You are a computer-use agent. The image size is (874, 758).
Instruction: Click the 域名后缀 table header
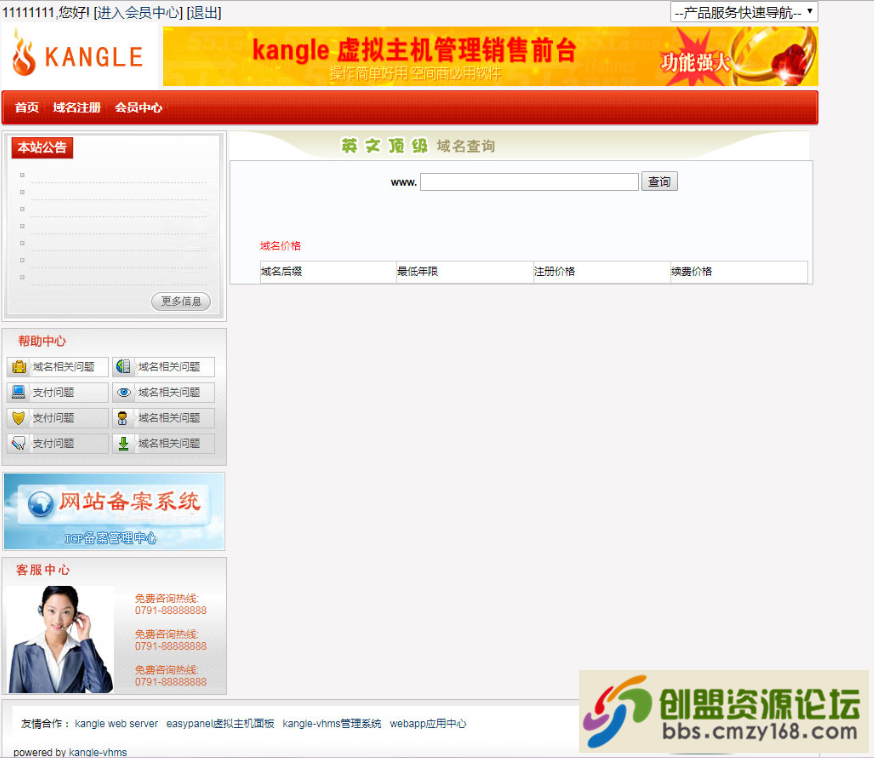(281, 271)
